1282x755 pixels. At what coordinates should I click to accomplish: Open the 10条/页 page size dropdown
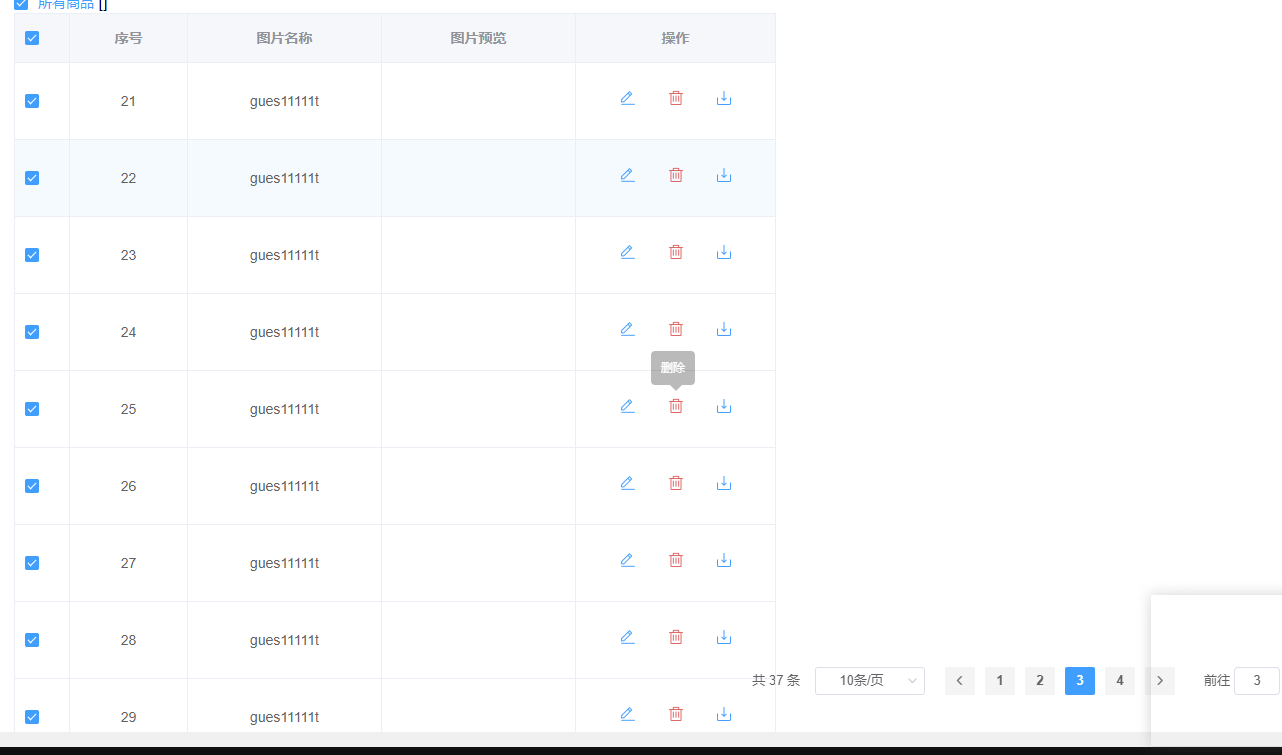coord(870,681)
